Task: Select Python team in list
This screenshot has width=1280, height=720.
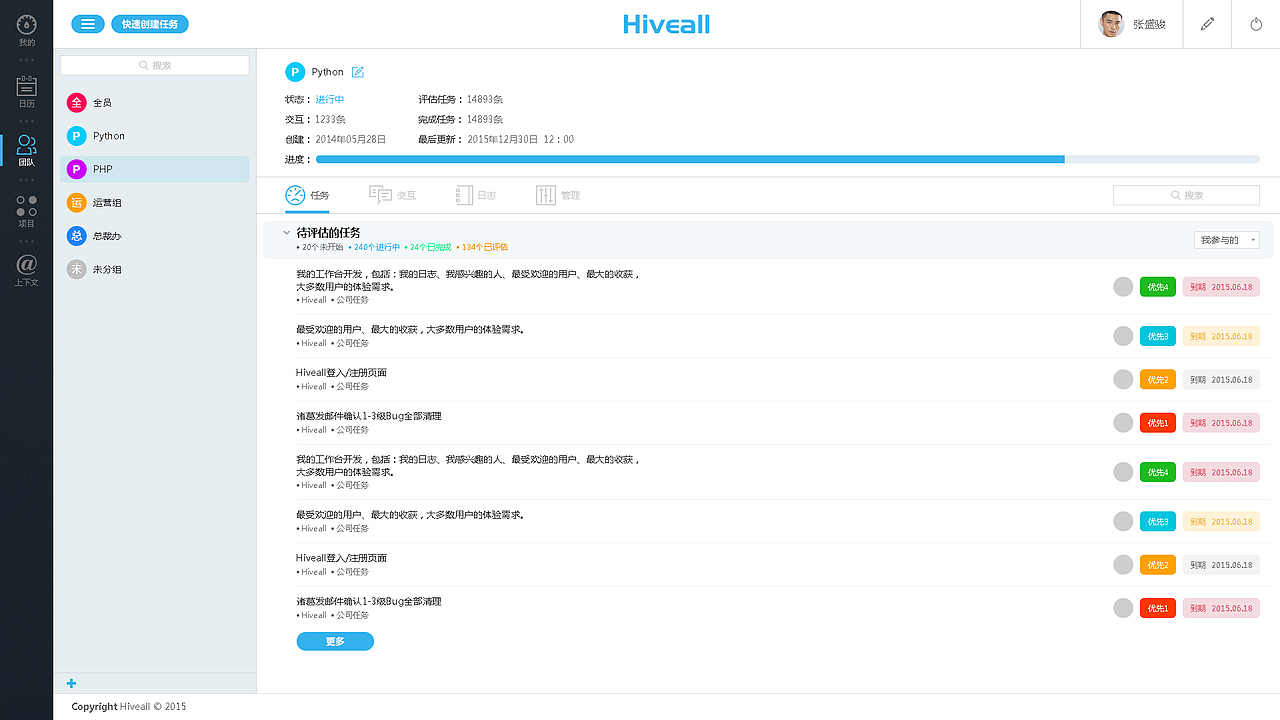Action: pos(154,136)
